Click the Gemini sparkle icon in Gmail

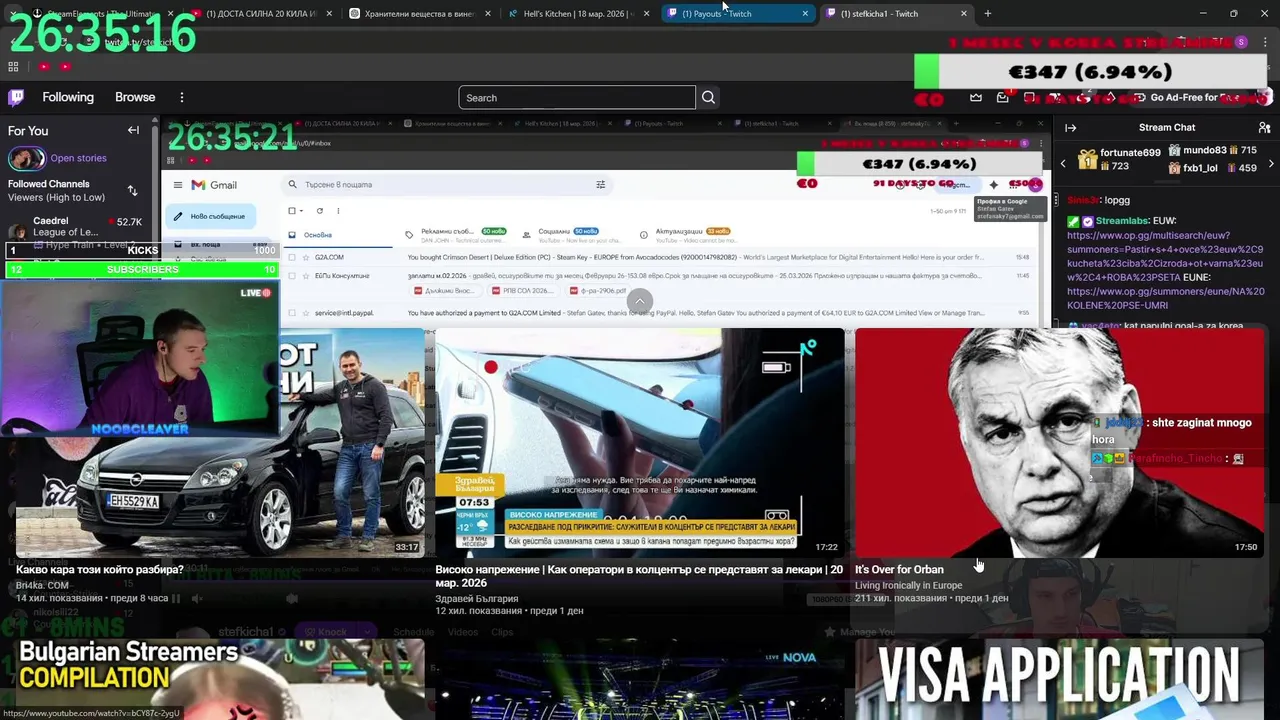993,185
